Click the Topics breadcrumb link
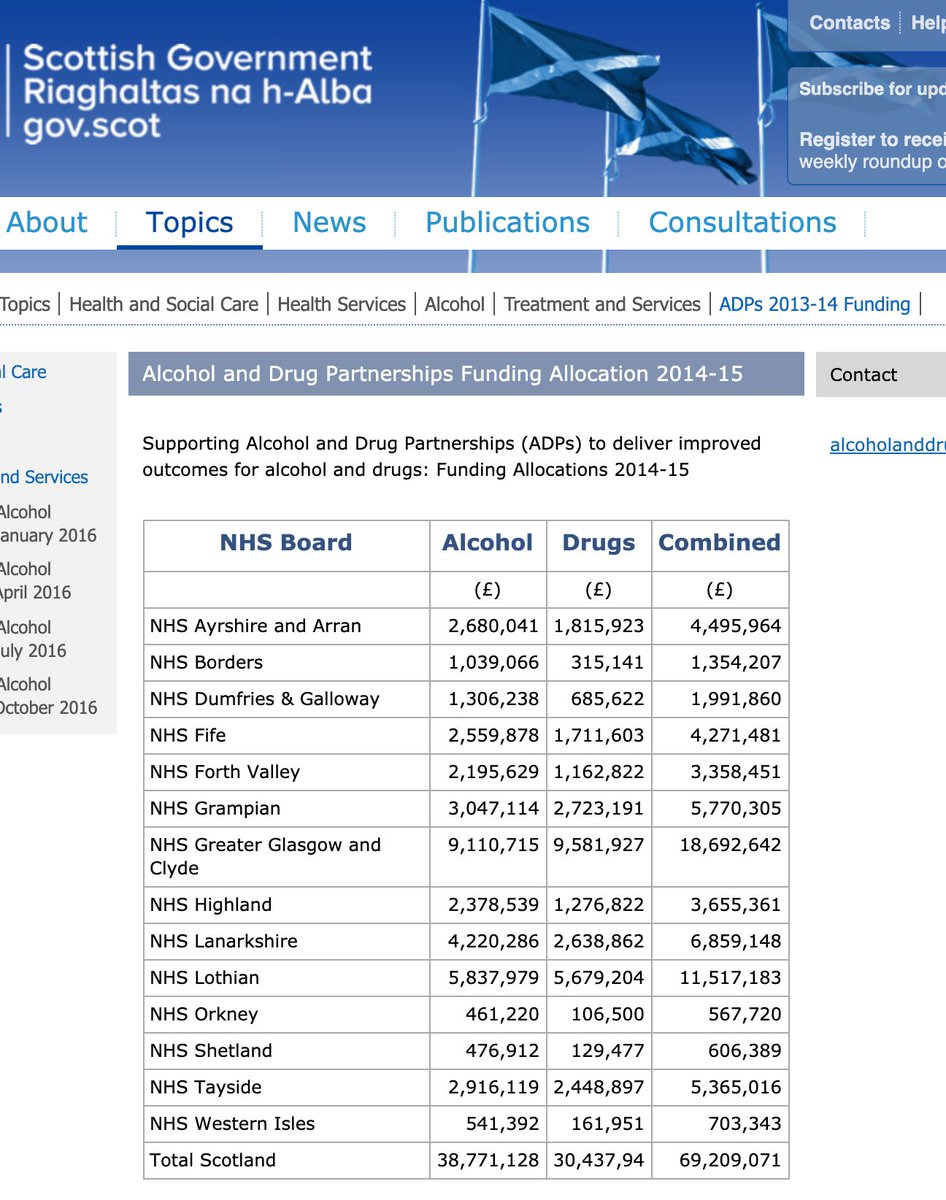Viewport: 946px width, 1200px height. [25, 304]
